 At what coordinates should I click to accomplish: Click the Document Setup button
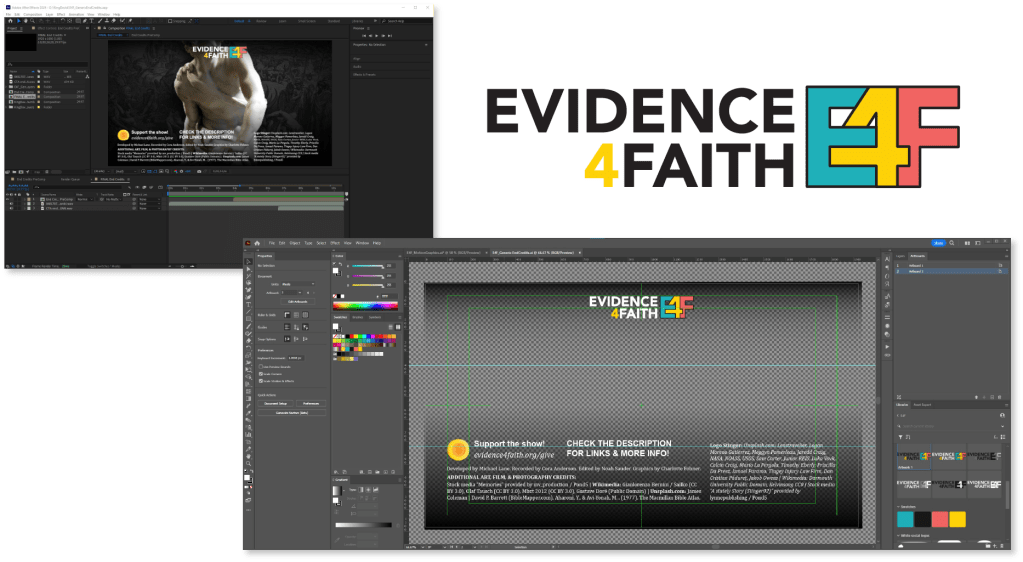[276, 403]
